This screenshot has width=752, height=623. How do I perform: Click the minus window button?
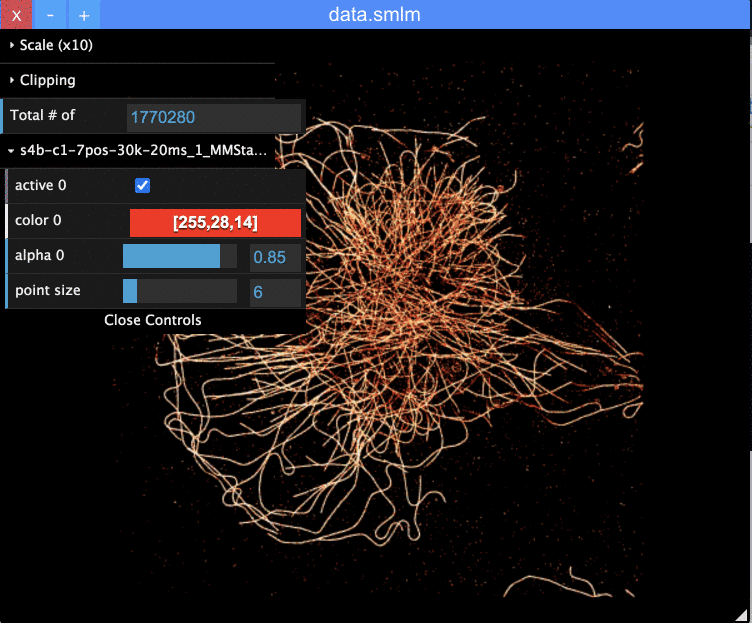(x=50, y=15)
